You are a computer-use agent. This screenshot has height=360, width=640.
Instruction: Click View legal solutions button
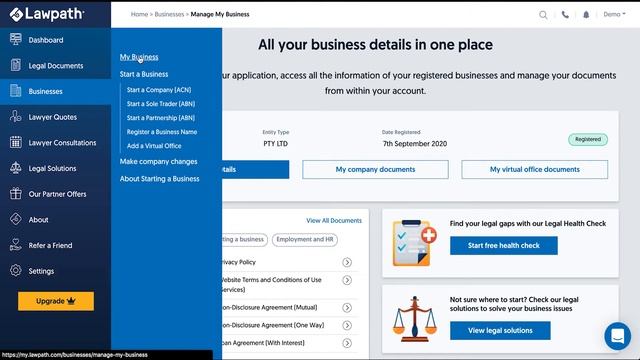pos(500,331)
